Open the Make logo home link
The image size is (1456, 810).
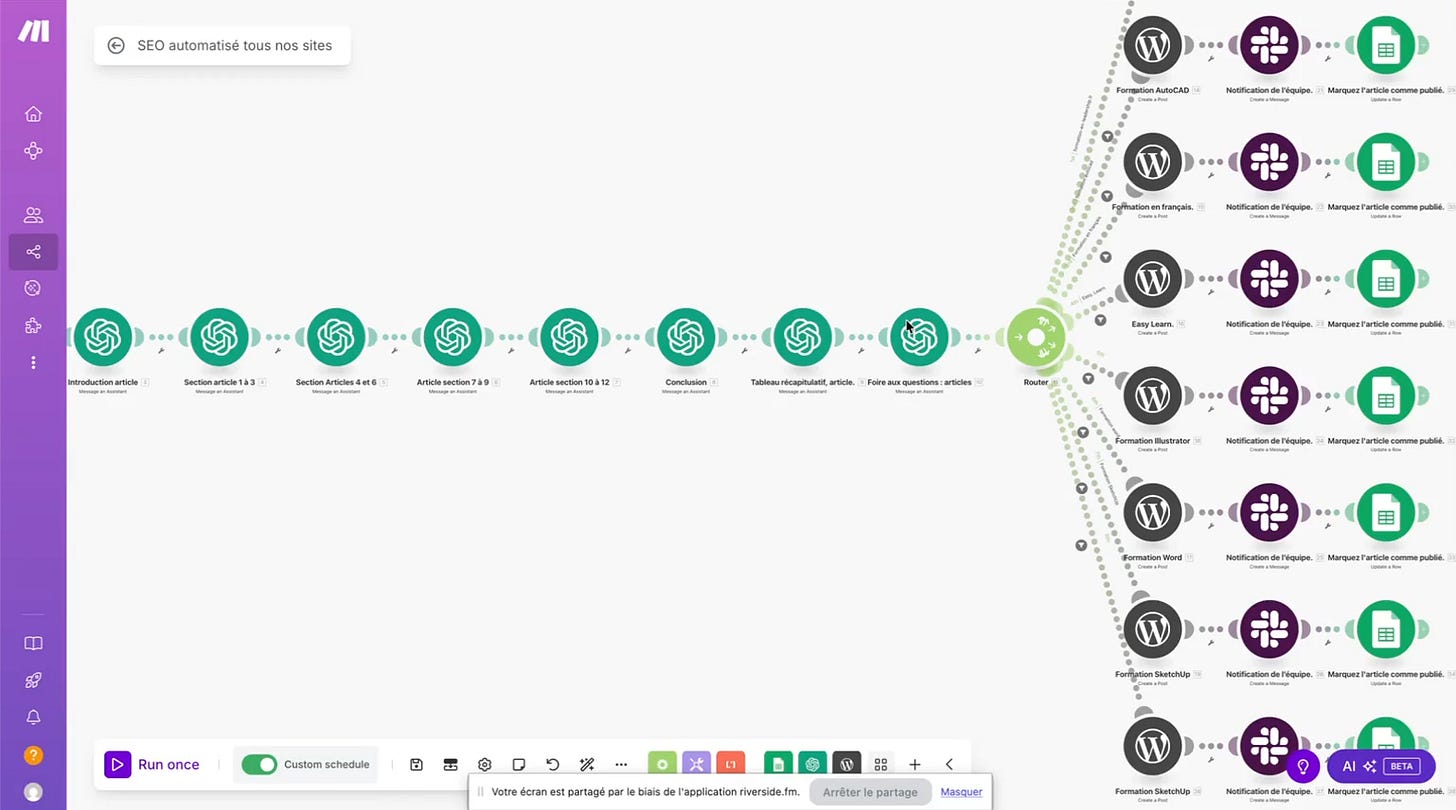33,30
